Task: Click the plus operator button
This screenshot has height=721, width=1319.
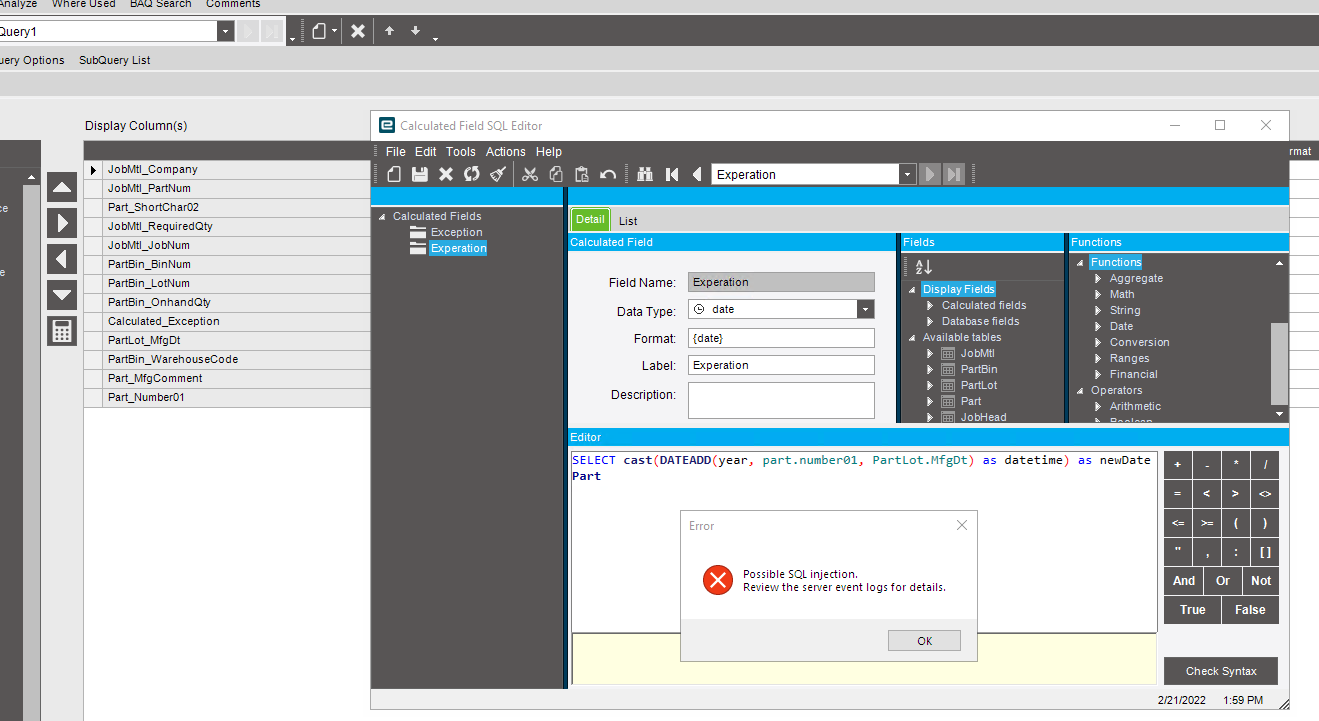Action: point(1178,465)
